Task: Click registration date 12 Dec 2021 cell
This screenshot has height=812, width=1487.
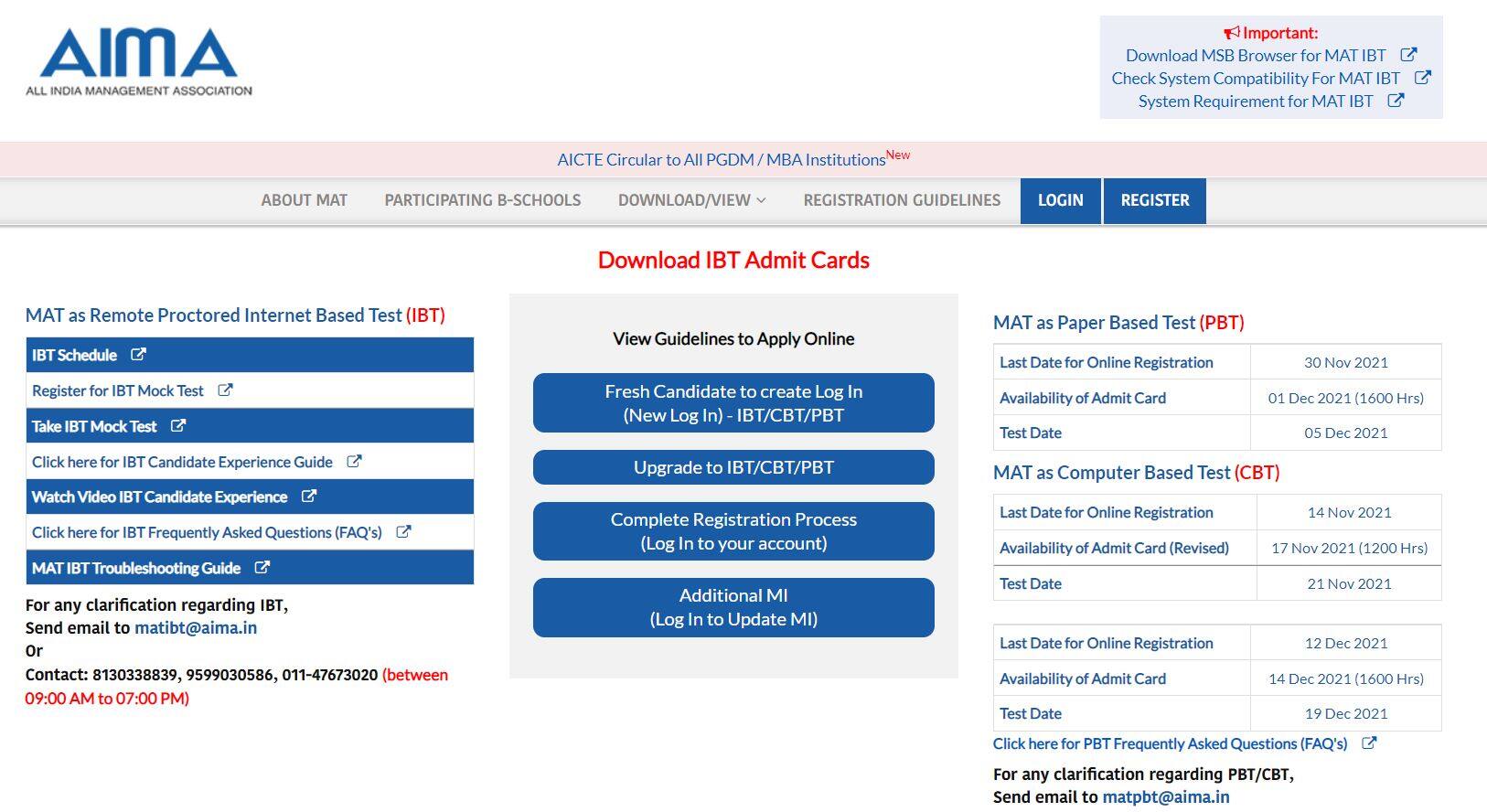Action: (1345, 643)
